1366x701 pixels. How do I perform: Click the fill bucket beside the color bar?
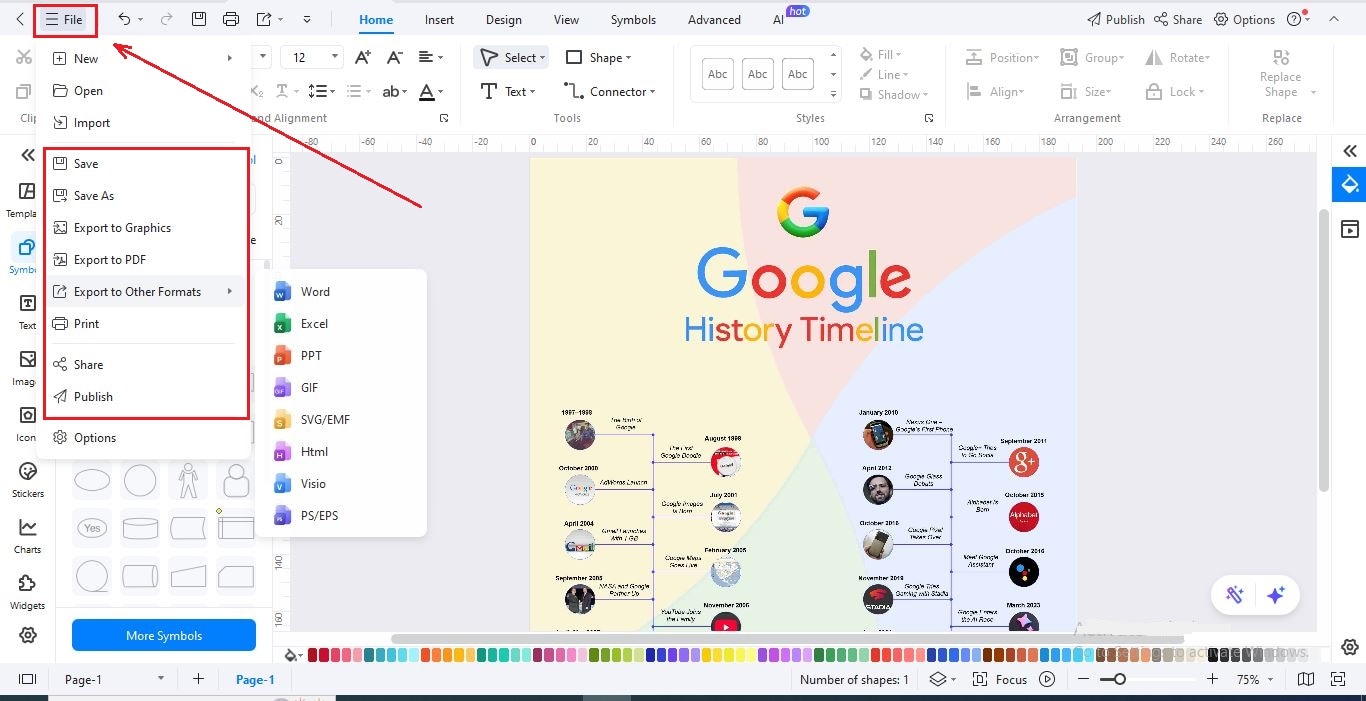tap(292, 656)
